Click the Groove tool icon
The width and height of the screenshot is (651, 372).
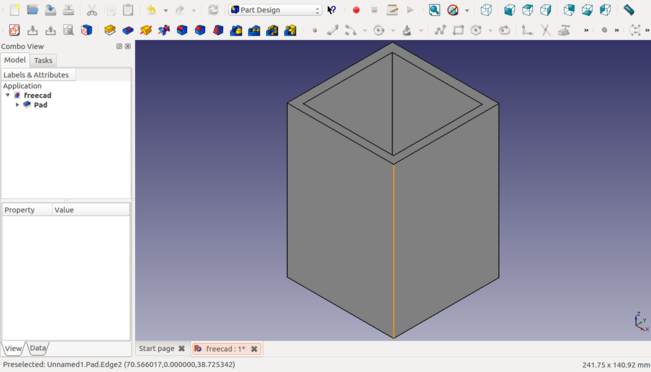click(x=164, y=30)
